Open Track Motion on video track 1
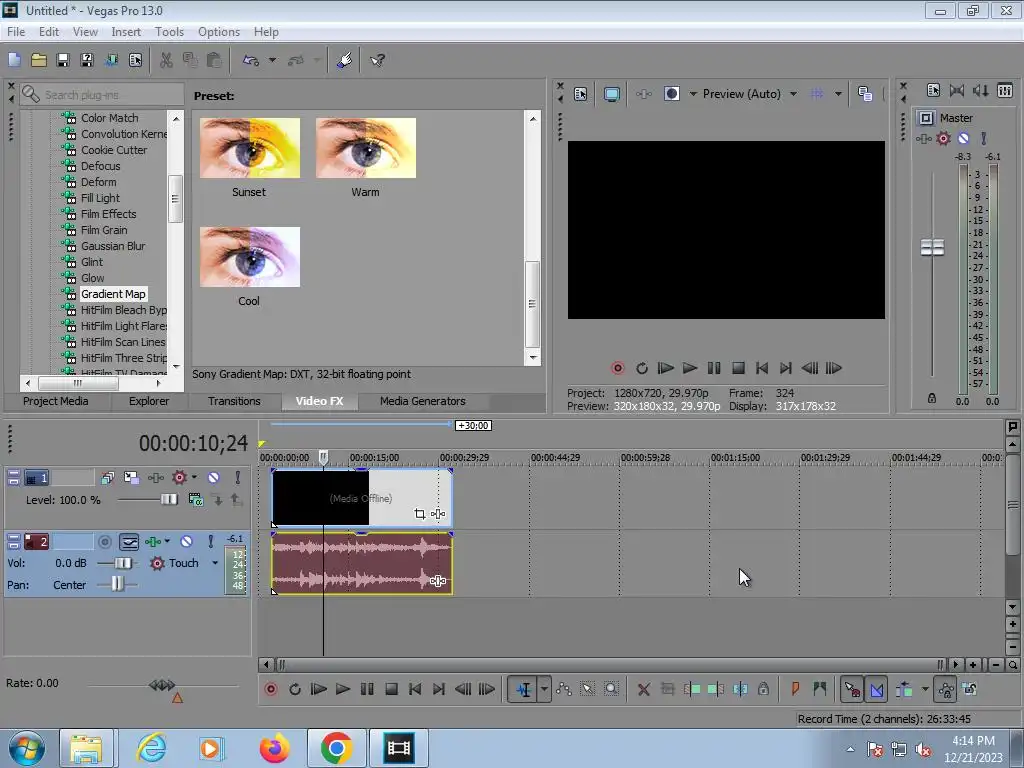 [131, 477]
